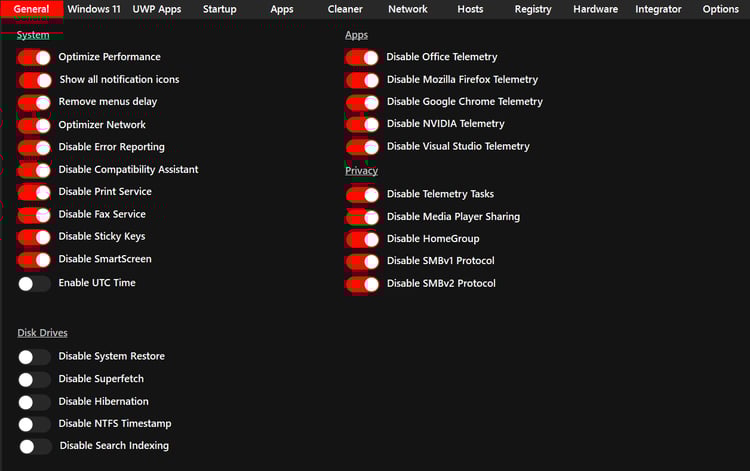Turn on Disable Superfetch

(34, 379)
